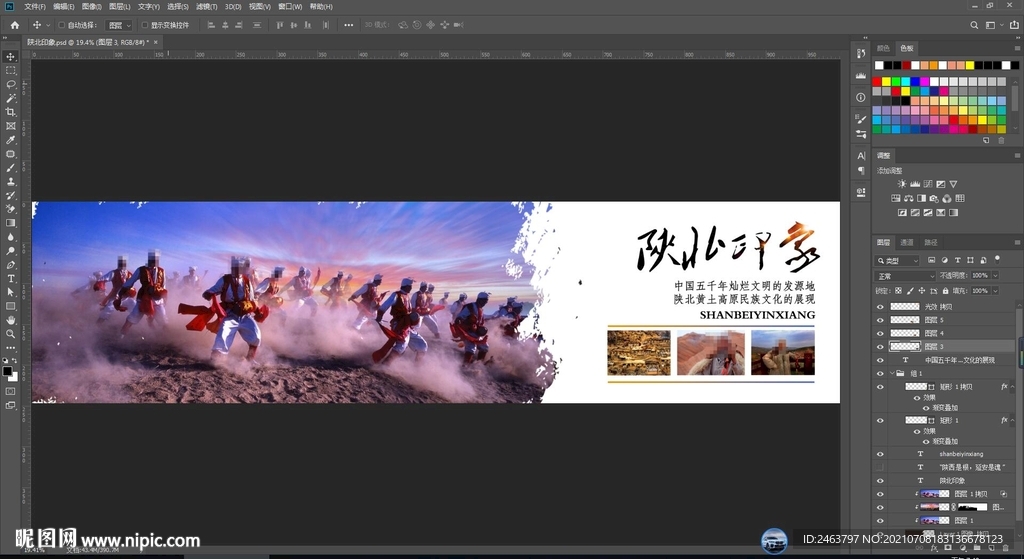Screen dimensions: 1024x559
Task: Close the 陕北印象.psd document tab
Action: pos(155,42)
